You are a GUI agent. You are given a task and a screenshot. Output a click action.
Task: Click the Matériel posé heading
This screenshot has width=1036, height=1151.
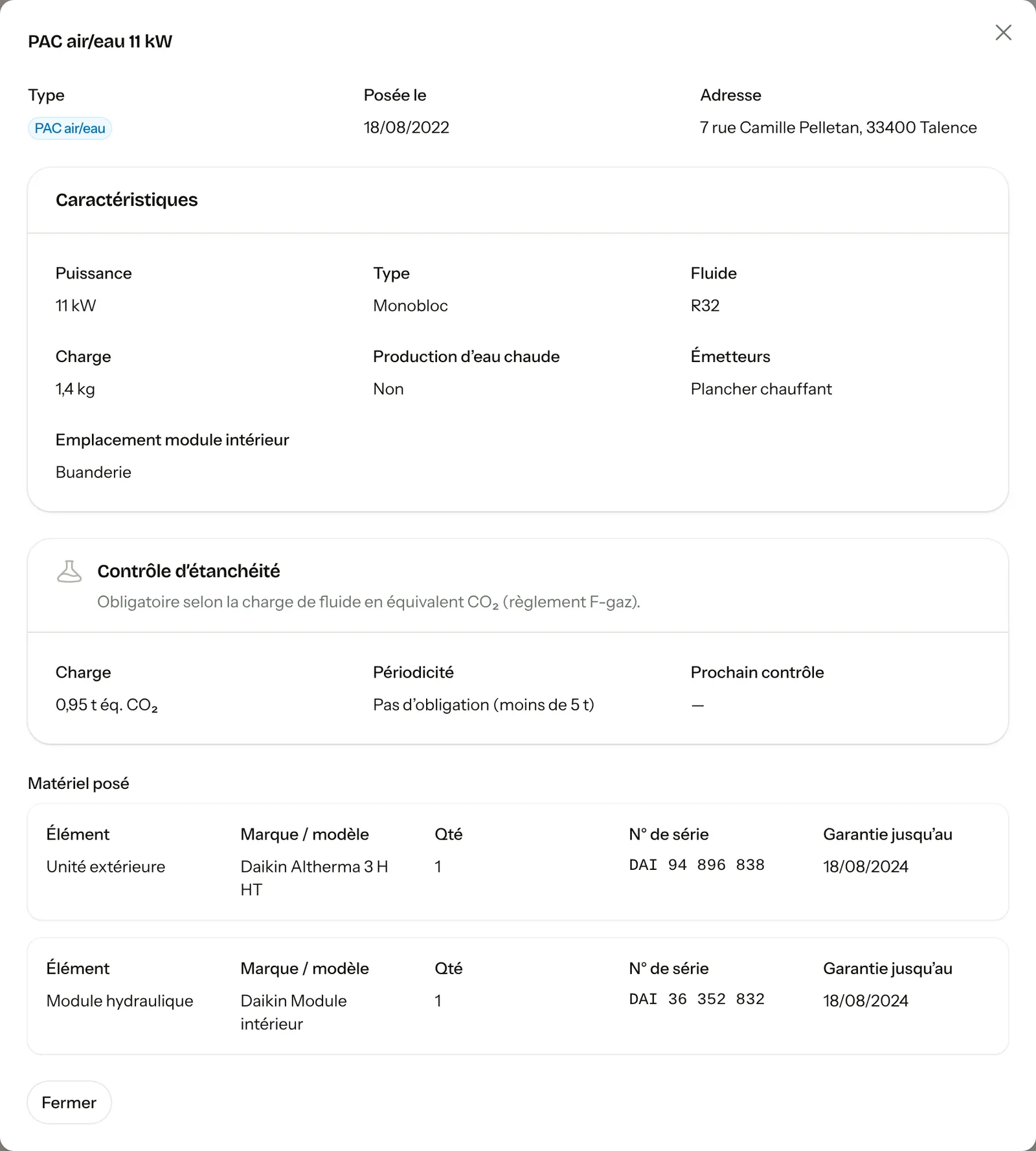[78, 784]
